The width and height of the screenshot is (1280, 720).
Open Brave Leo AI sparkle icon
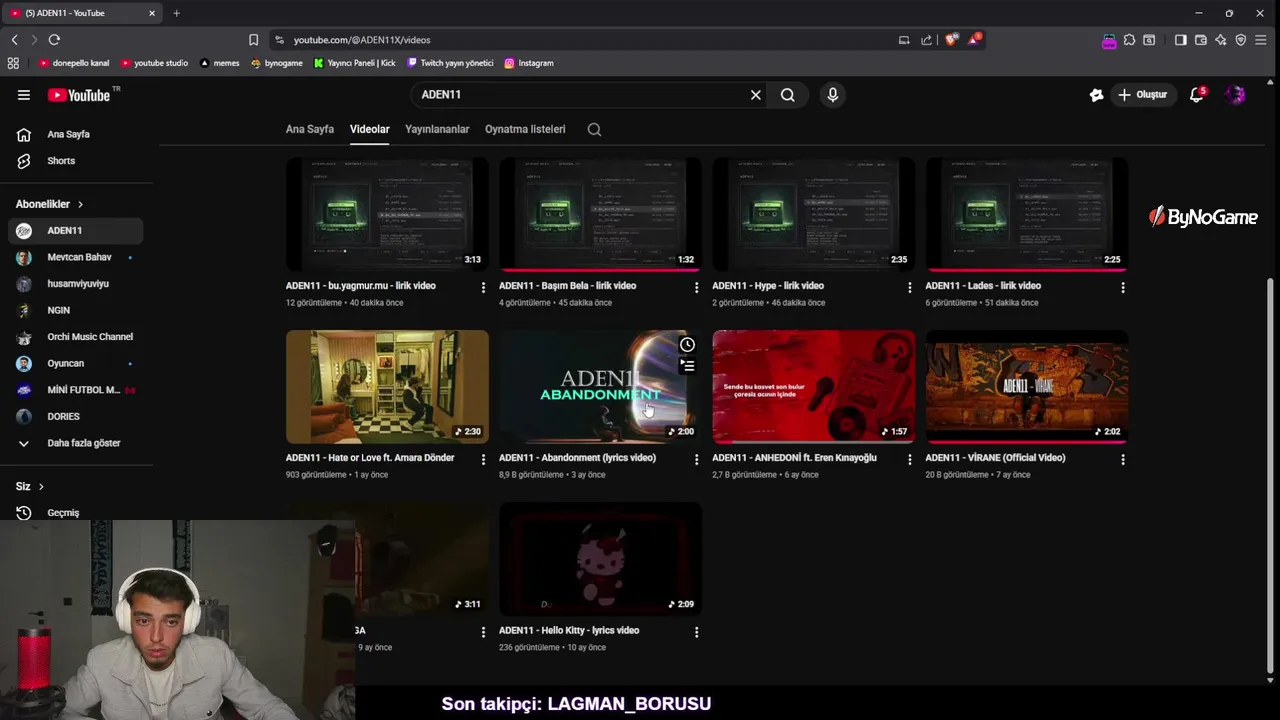tap(1221, 40)
